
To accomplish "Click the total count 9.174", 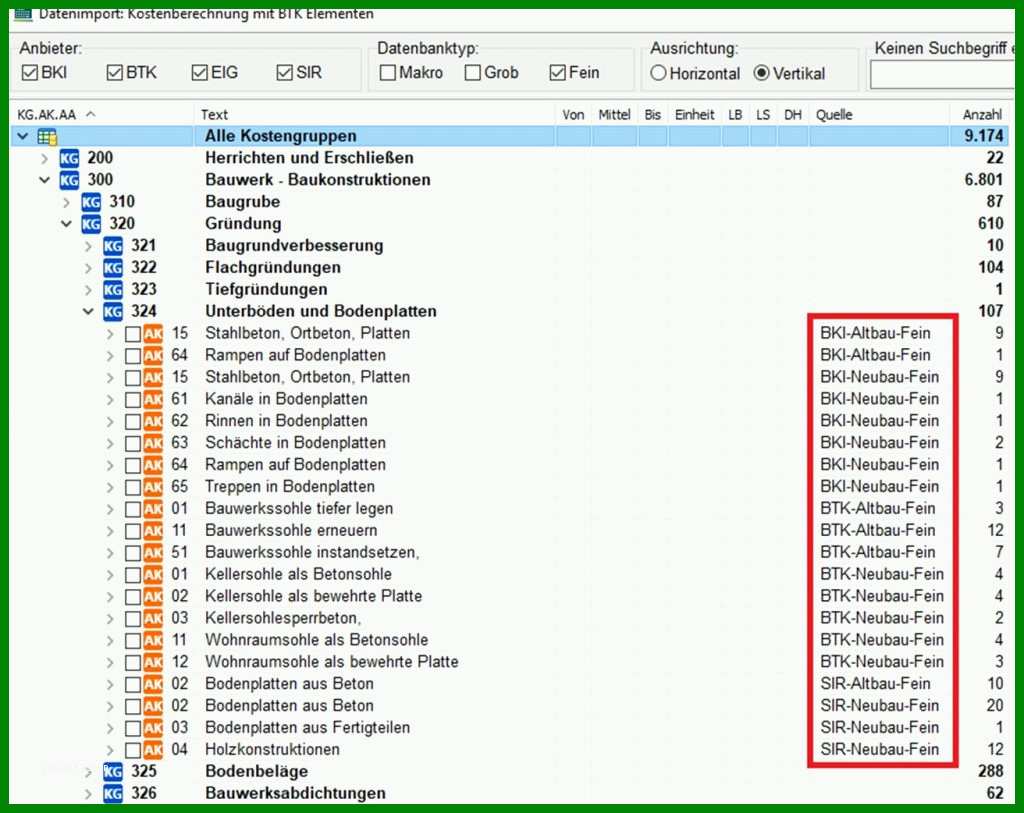I will (984, 136).
